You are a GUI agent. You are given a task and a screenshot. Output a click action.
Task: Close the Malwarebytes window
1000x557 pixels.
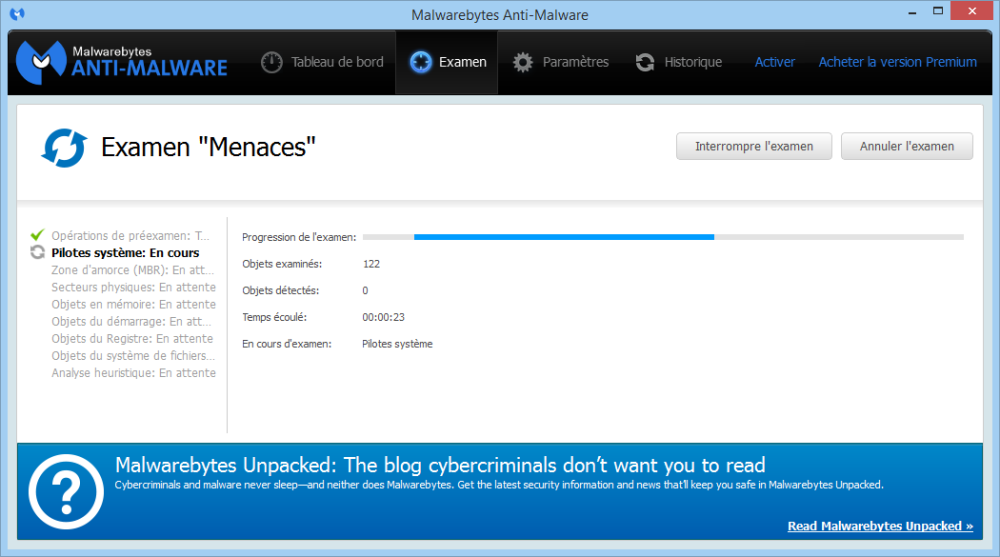click(x=972, y=11)
